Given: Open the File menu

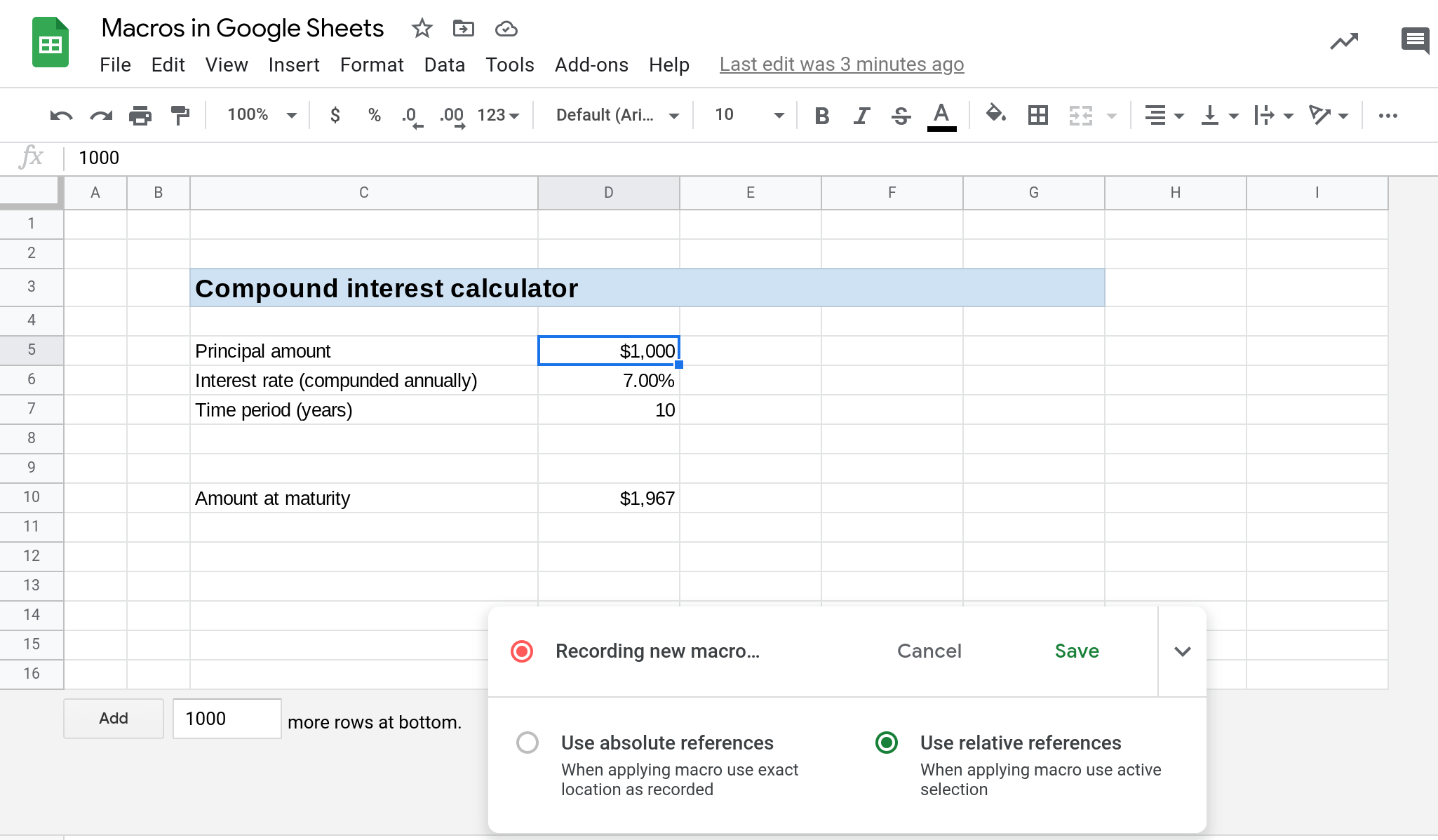Looking at the screenshot, I should tap(115, 65).
